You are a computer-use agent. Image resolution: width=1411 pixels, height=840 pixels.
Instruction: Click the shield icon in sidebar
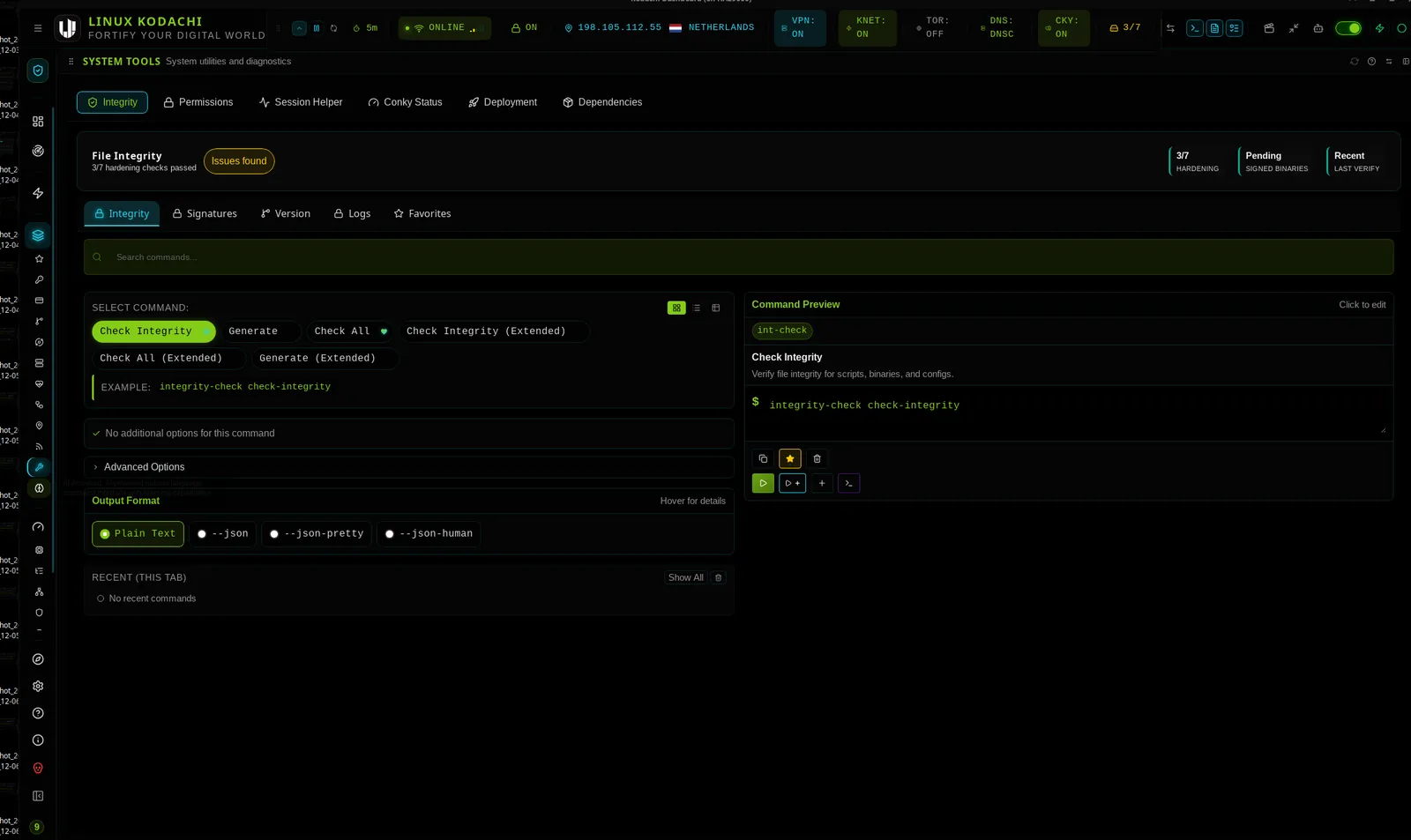tap(38, 71)
